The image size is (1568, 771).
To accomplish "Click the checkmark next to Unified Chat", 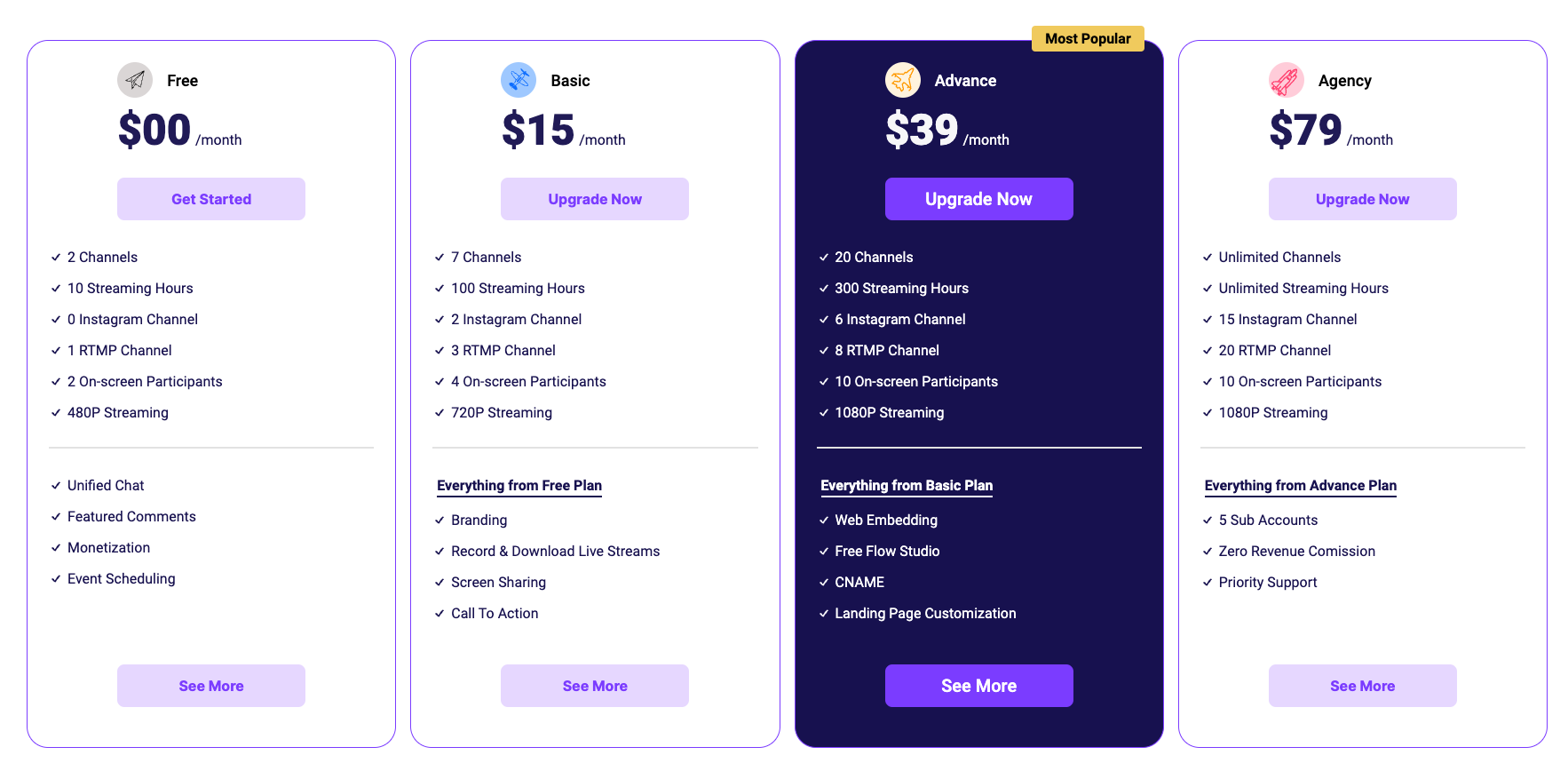I will tap(54, 485).
